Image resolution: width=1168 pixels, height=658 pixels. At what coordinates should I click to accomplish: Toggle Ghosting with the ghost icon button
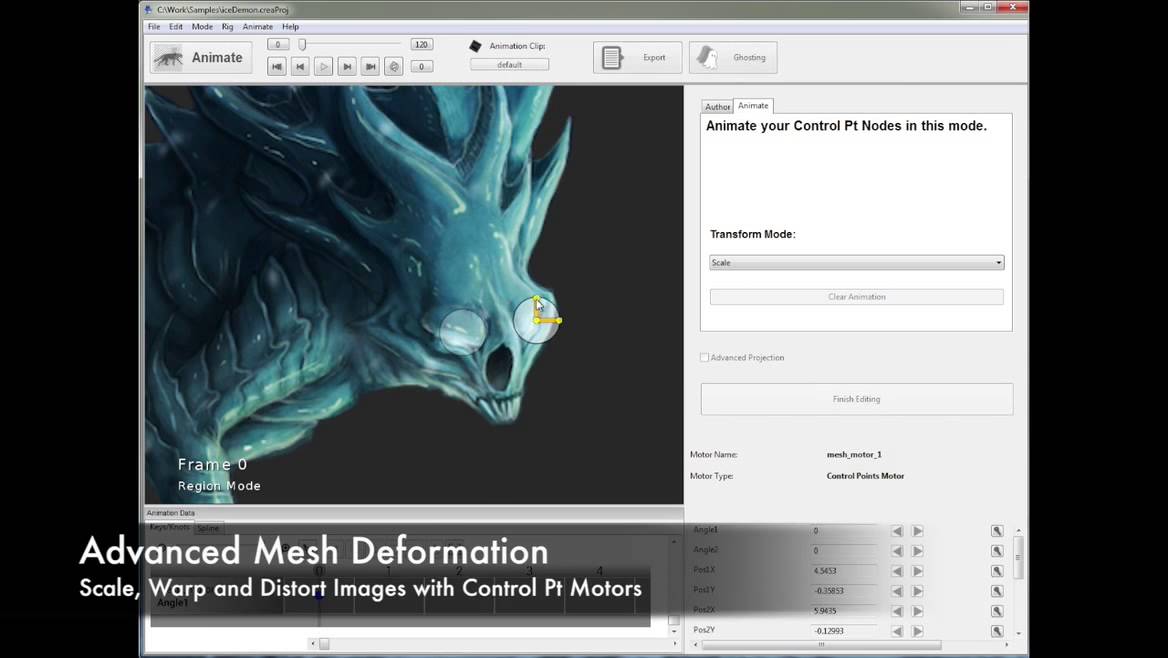click(x=733, y=57)
